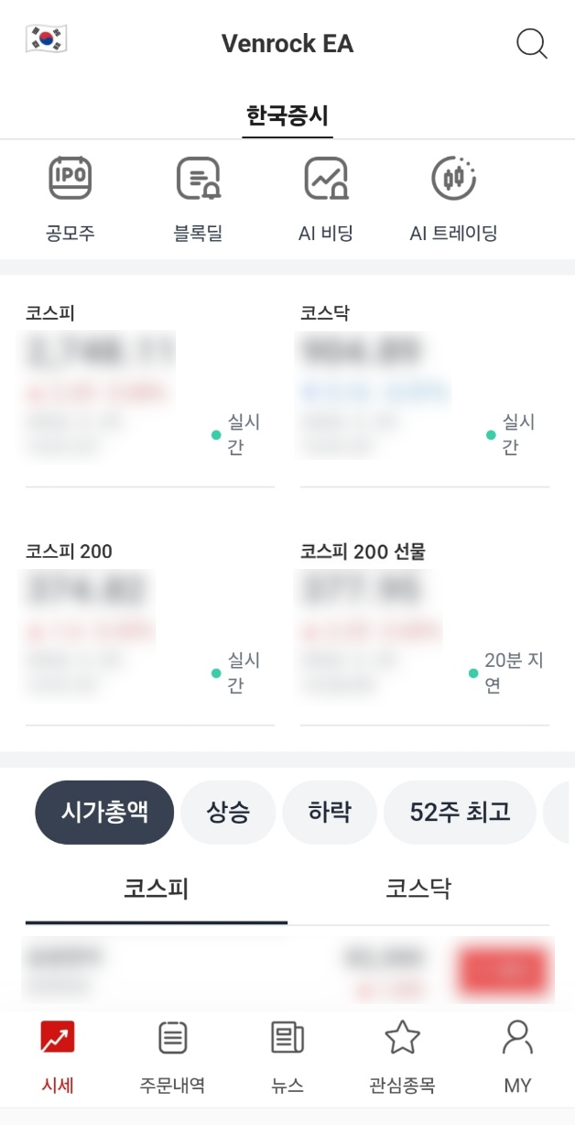The image size is (575, 1125).
Task: Select the 한국증시 top tab
Action: click(287, 116)
